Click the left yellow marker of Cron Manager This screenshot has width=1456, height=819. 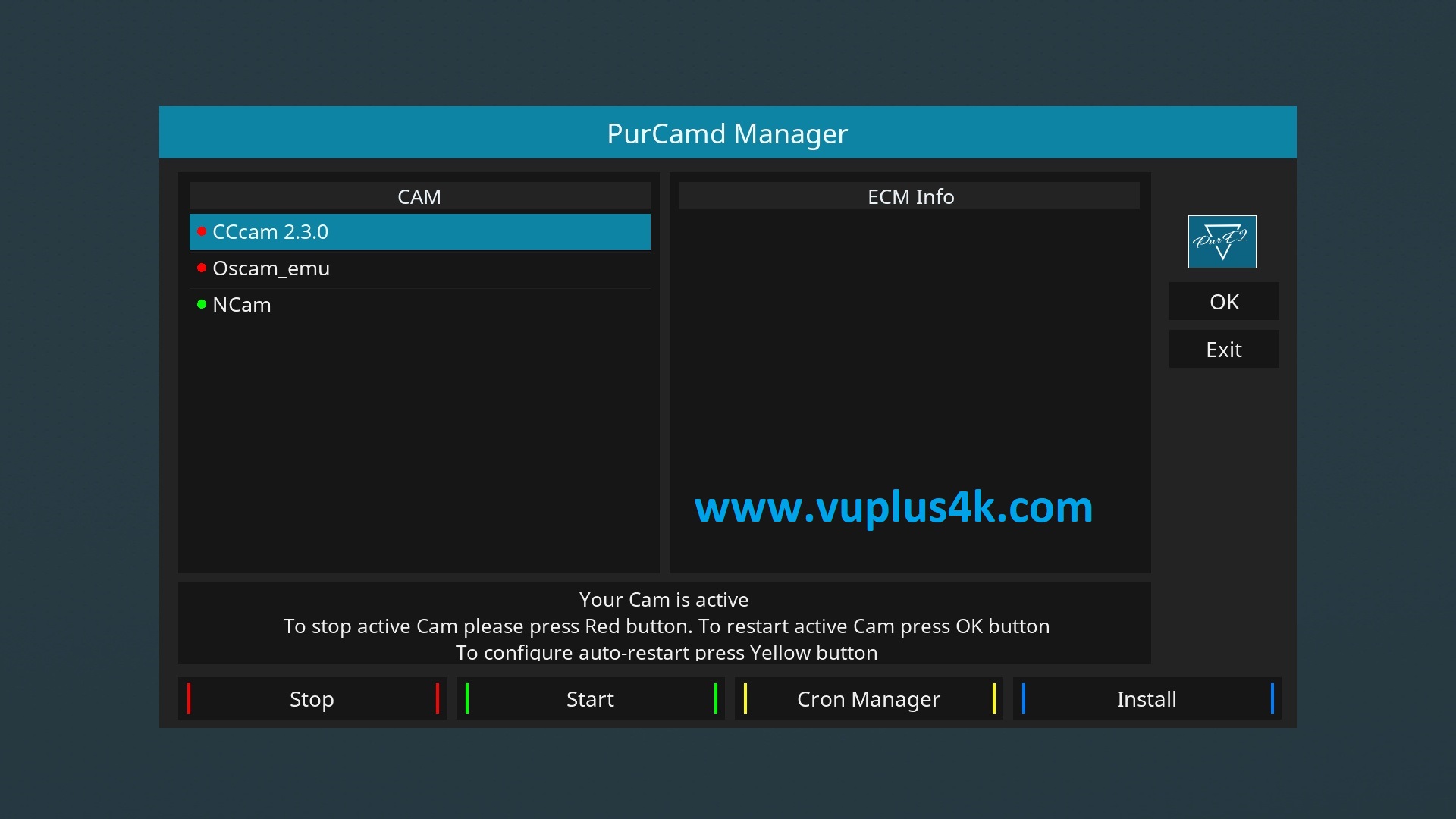tap(745, 698)
